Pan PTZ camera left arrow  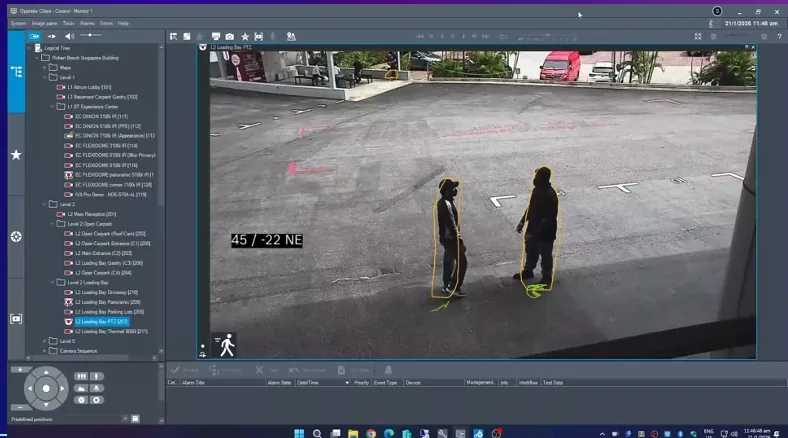pyautogui.click(x=30, y=388)
